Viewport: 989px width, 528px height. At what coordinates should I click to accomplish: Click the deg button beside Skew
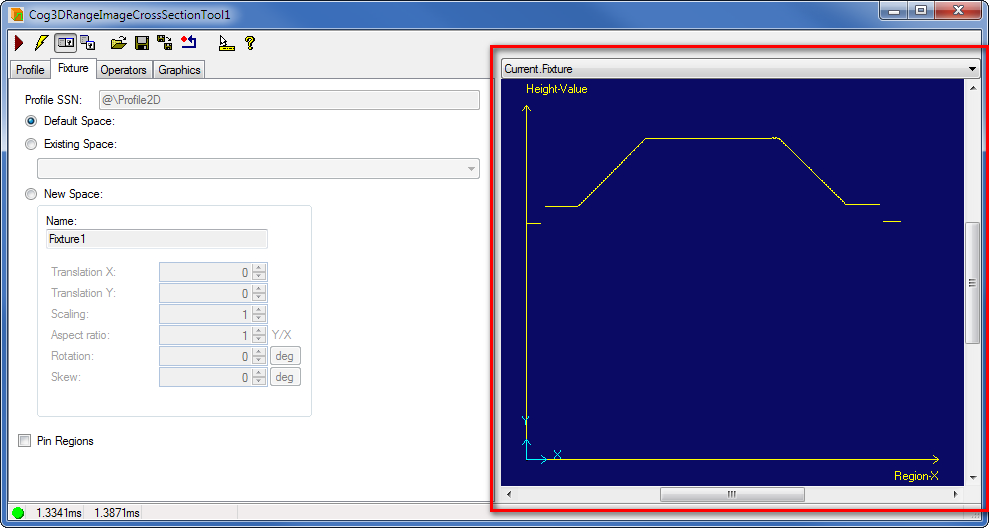[285, 377]
